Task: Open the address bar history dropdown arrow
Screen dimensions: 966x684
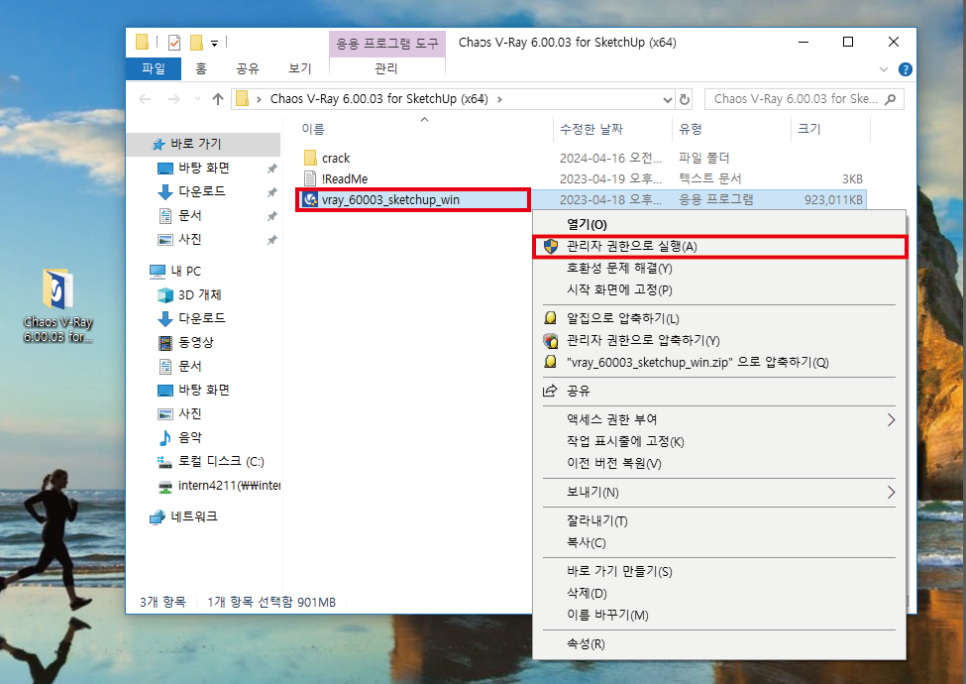Action: tap(667, 99)
